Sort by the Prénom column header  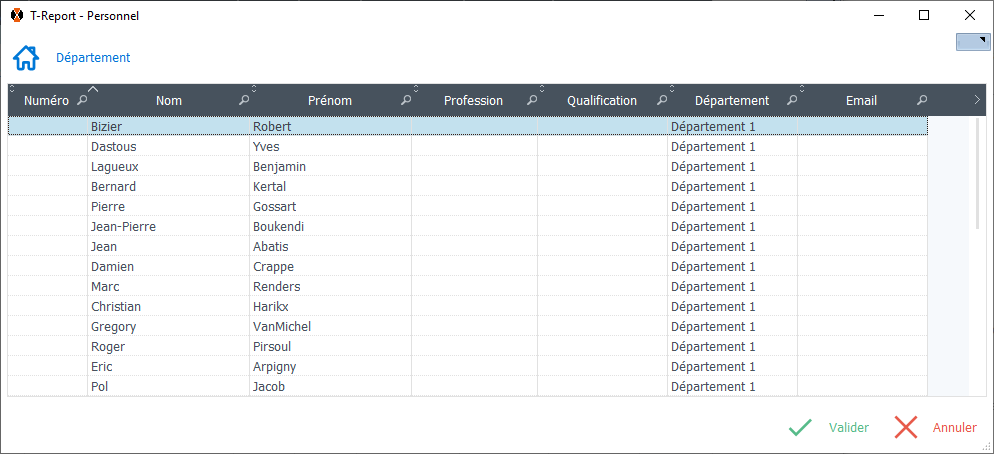[330, 100]
